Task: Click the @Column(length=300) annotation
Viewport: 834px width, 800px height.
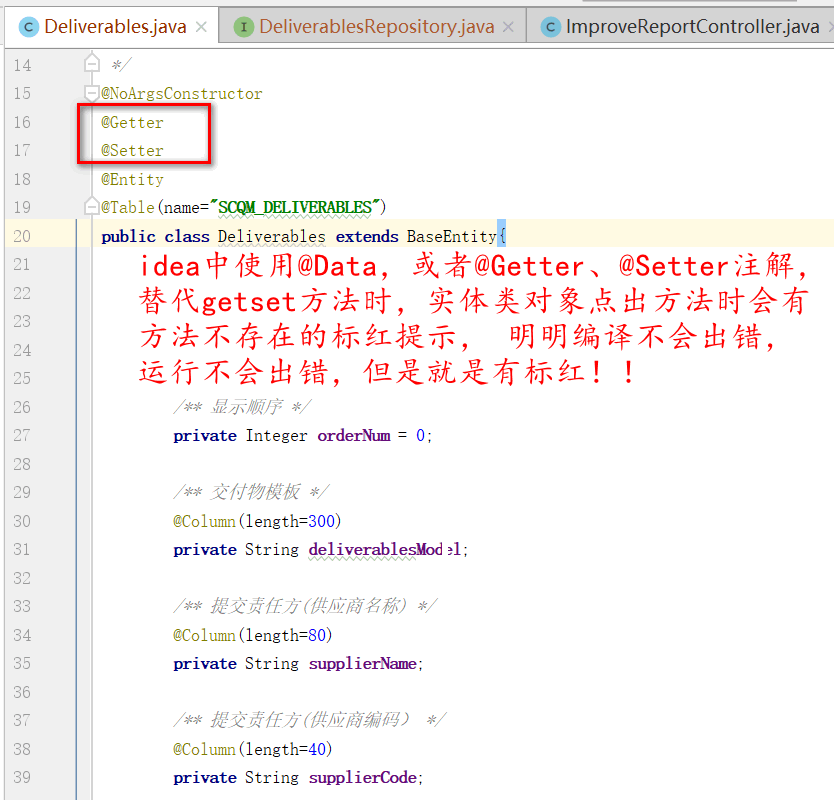Action: [x=258, y=521]
